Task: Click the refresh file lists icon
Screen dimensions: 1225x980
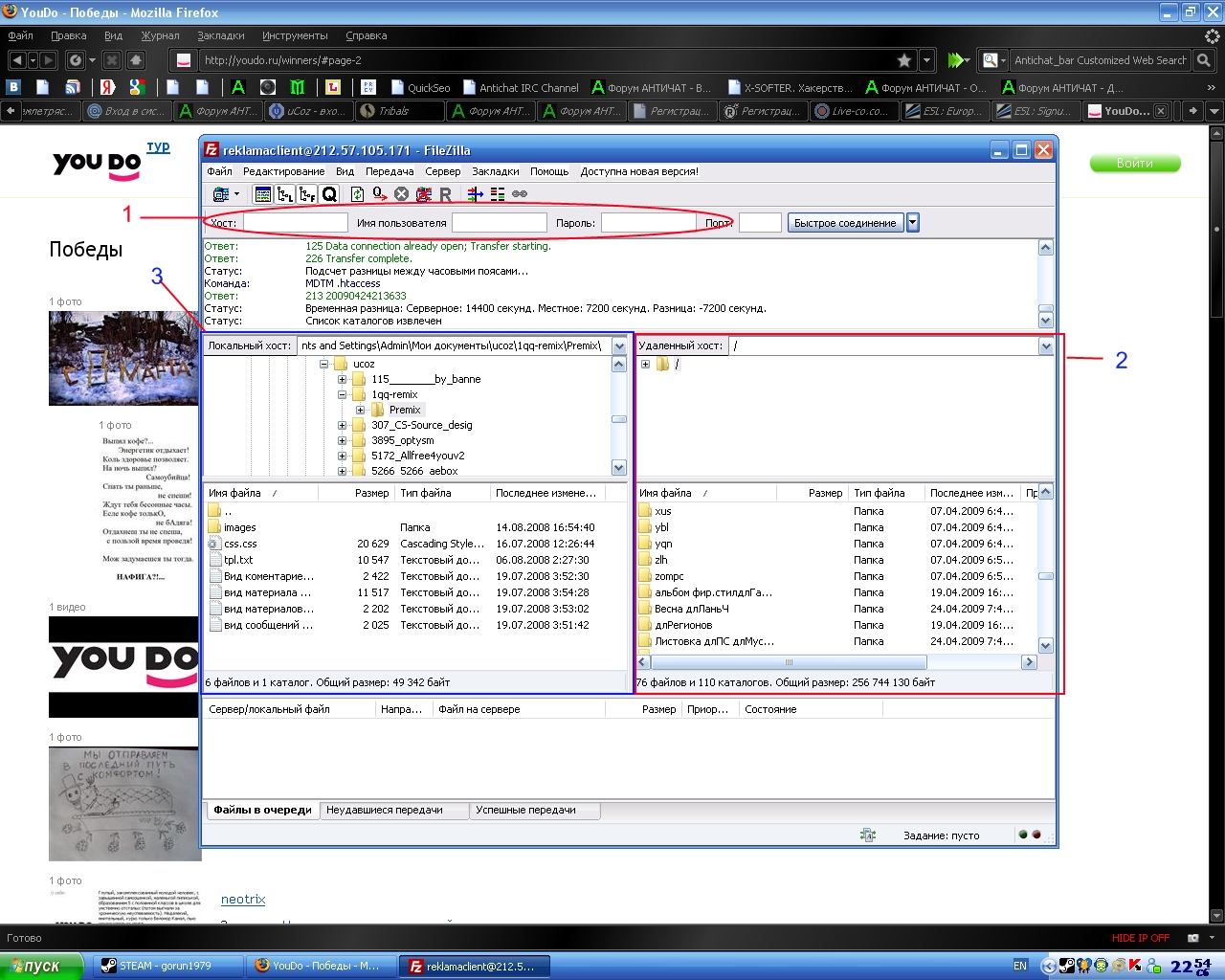Action: click(x=357, y=194)
